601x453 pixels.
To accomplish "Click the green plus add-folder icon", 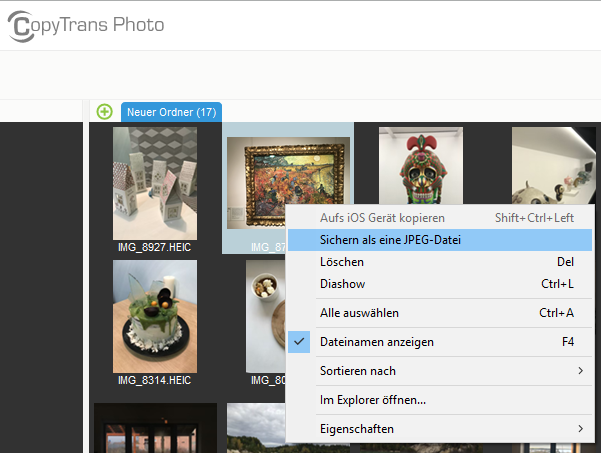I will coord(105,112).
